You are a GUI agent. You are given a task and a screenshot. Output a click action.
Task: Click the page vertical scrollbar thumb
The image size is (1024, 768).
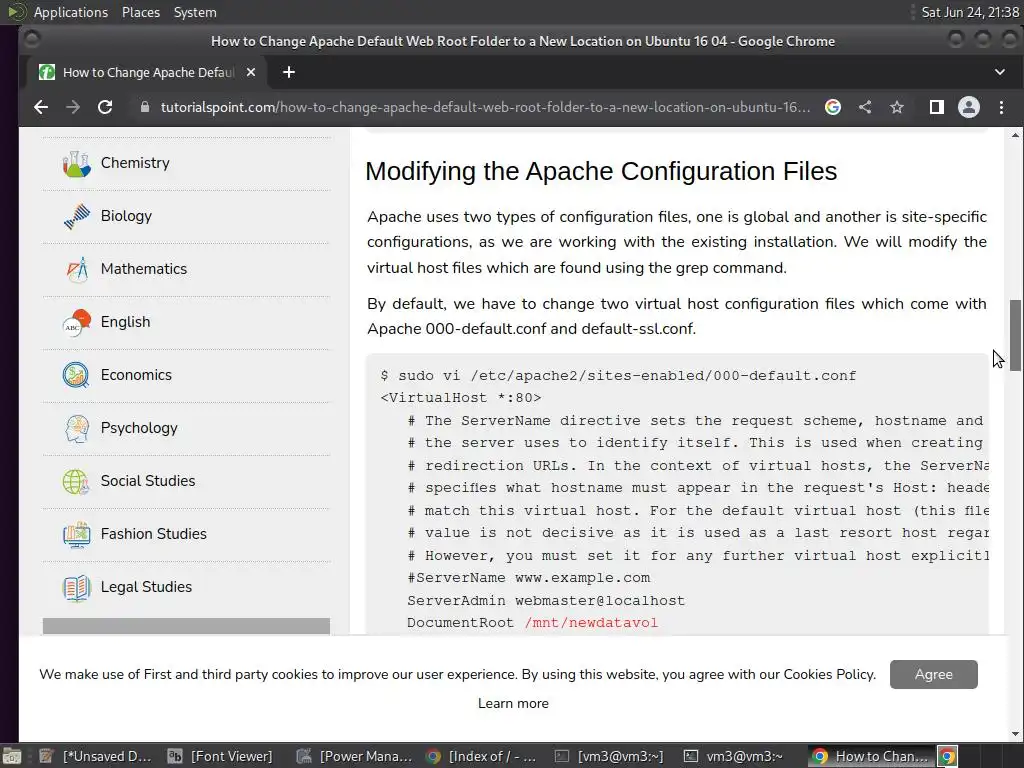point(1015,335)
